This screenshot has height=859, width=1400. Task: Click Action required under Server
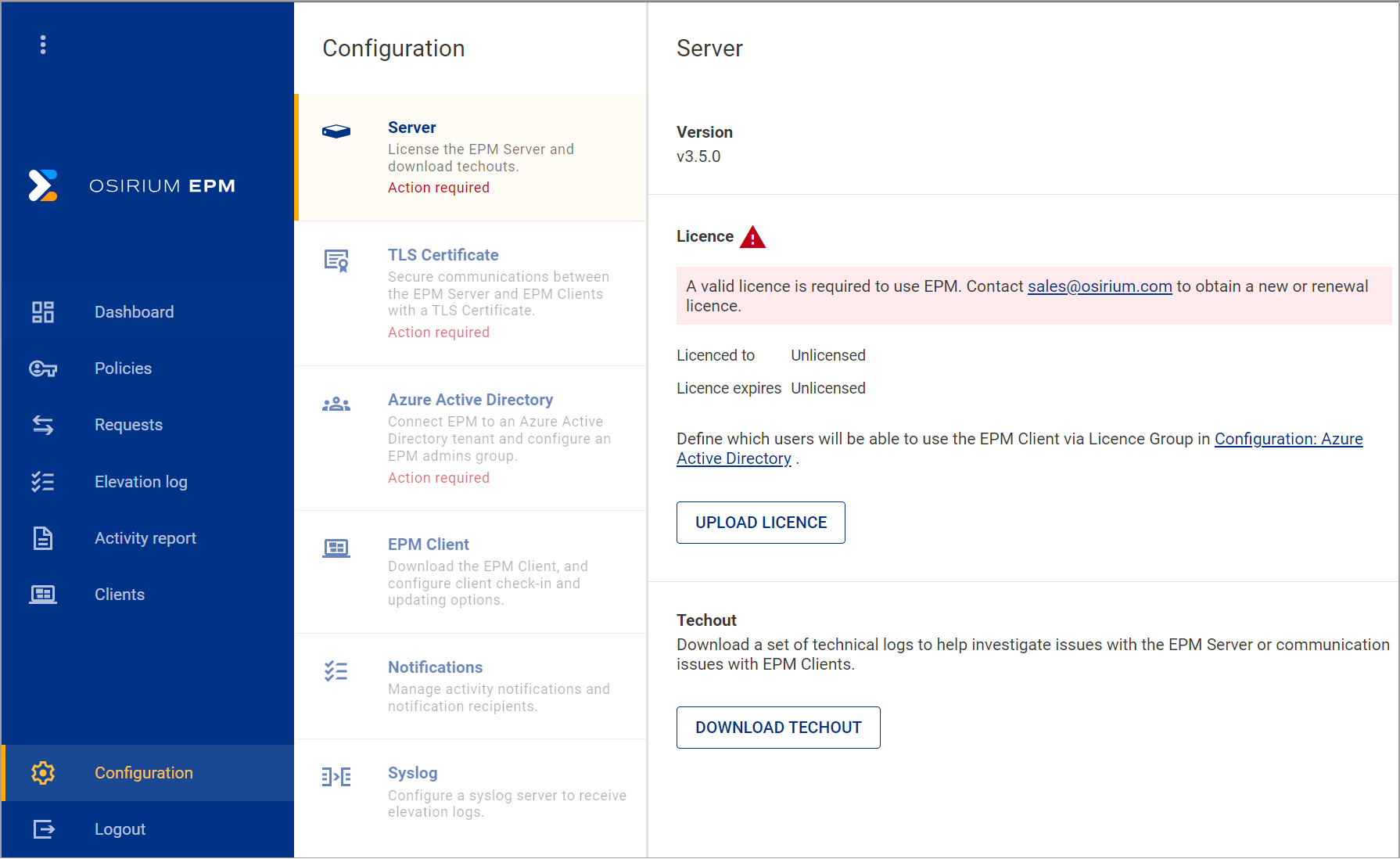439,188
